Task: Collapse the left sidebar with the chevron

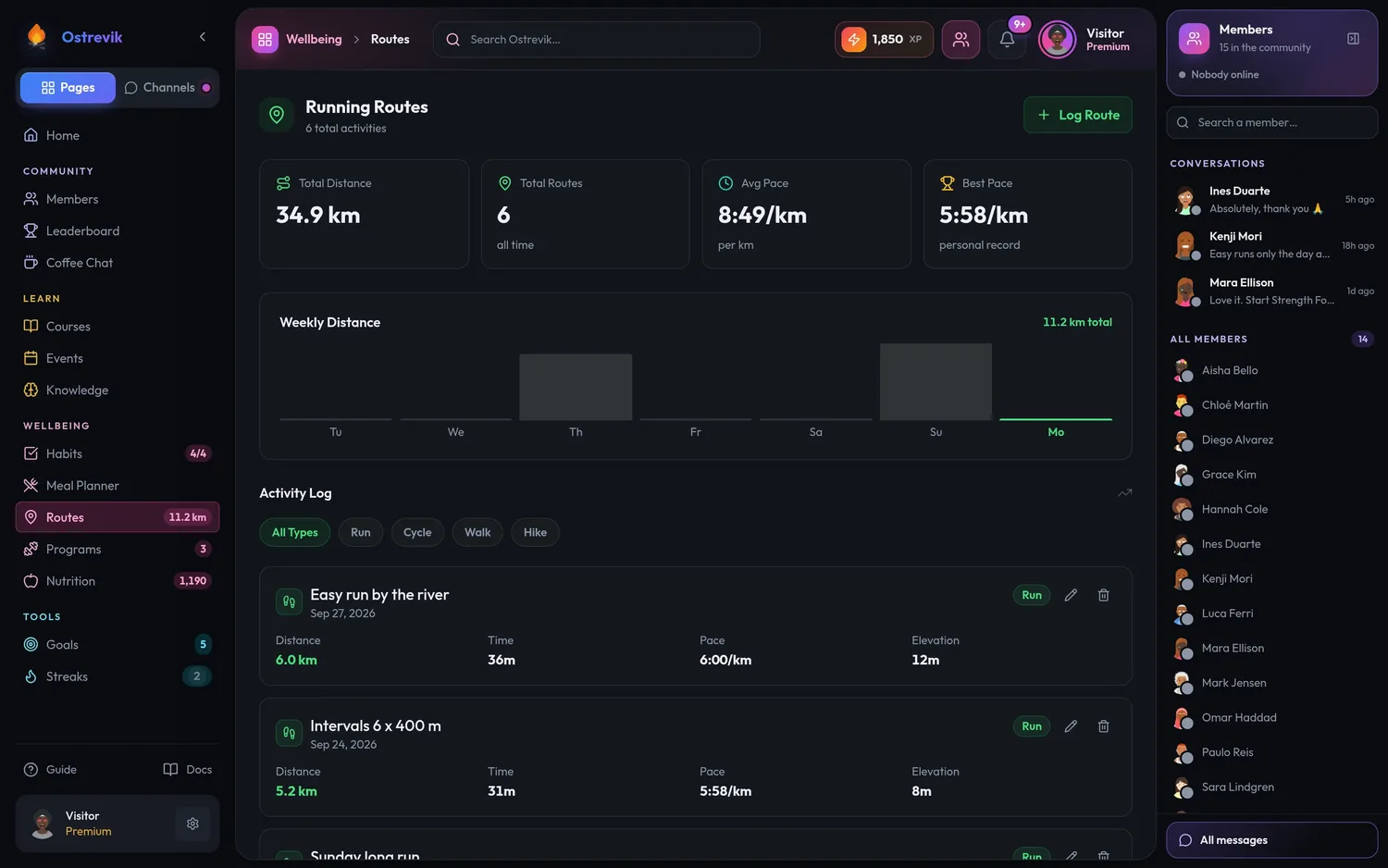Action: (x=203, y=37)
